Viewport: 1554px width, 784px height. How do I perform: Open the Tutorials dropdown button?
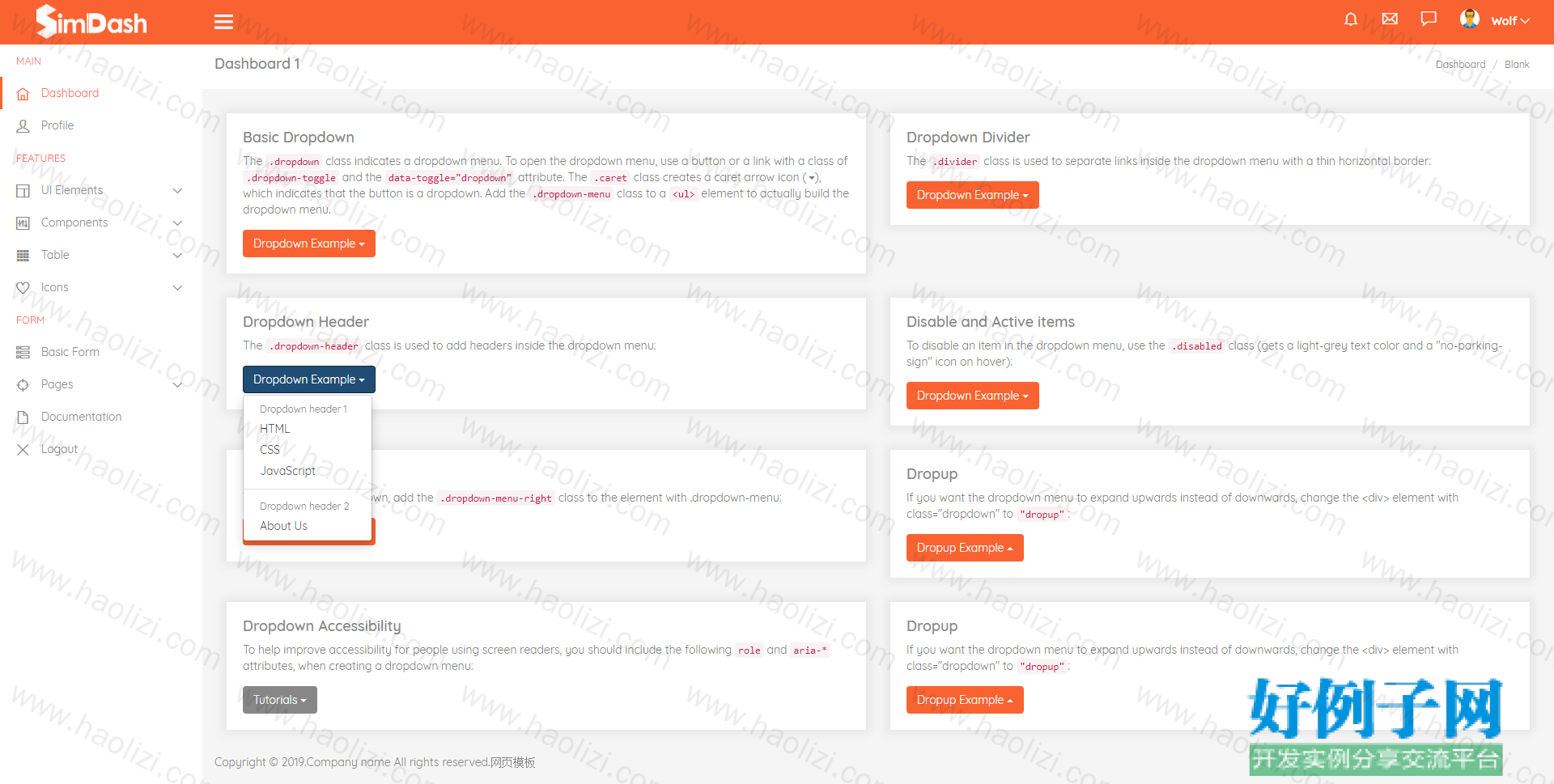point(280,700)
